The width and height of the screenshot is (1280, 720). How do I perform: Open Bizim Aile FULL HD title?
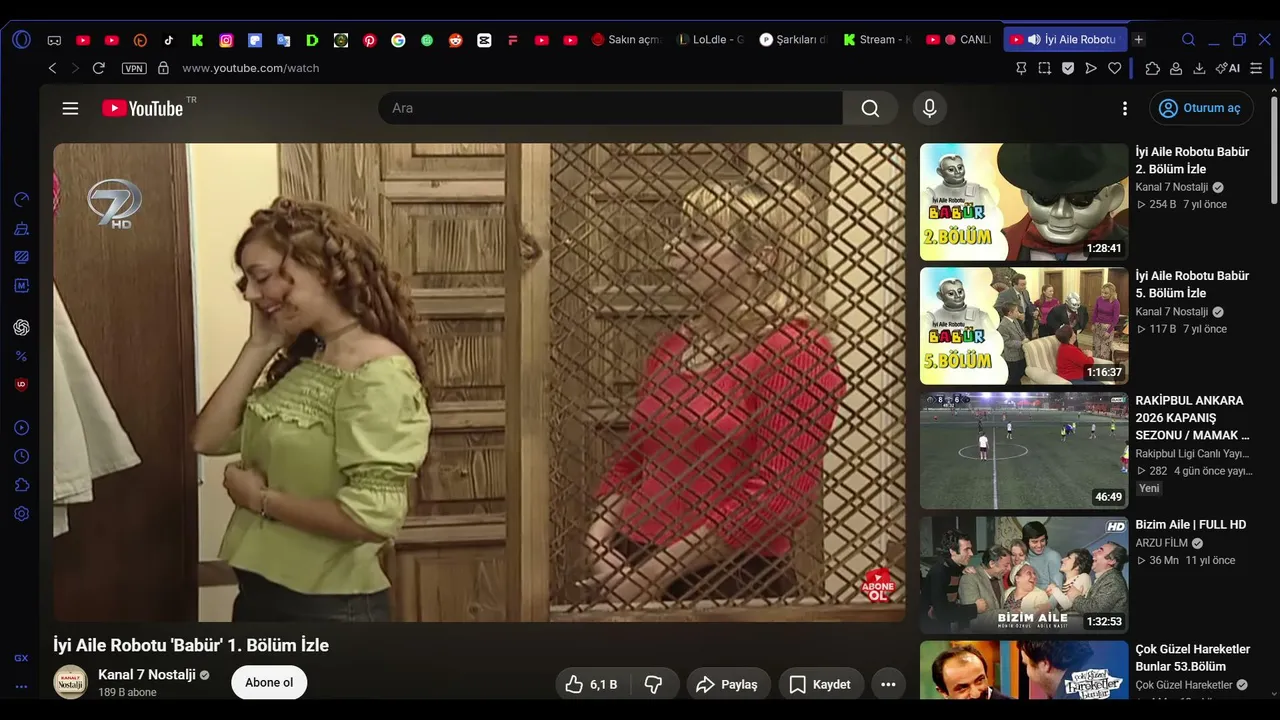coord(1191,524)
